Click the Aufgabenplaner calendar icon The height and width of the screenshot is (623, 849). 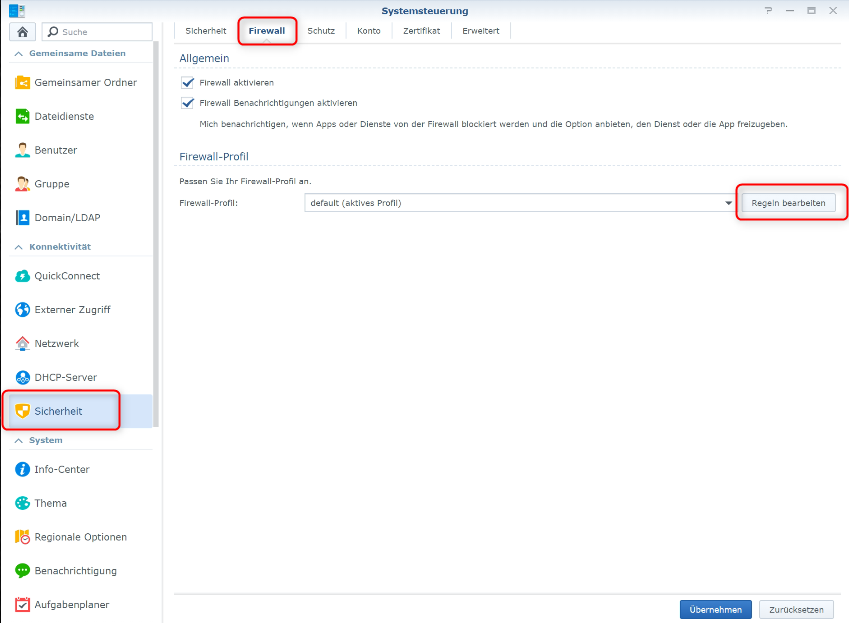(23, 604)
